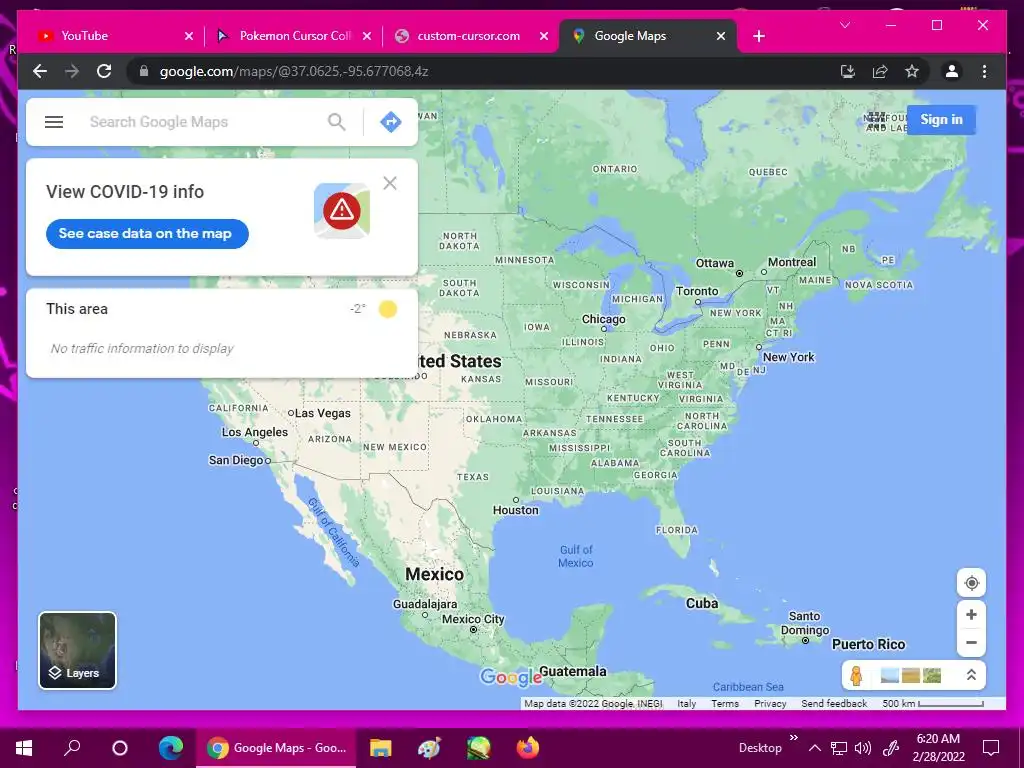Open the Windows Start menu
Image resolution: width=1024 pixels, height=768 pixels.
[x=24, y=748]
